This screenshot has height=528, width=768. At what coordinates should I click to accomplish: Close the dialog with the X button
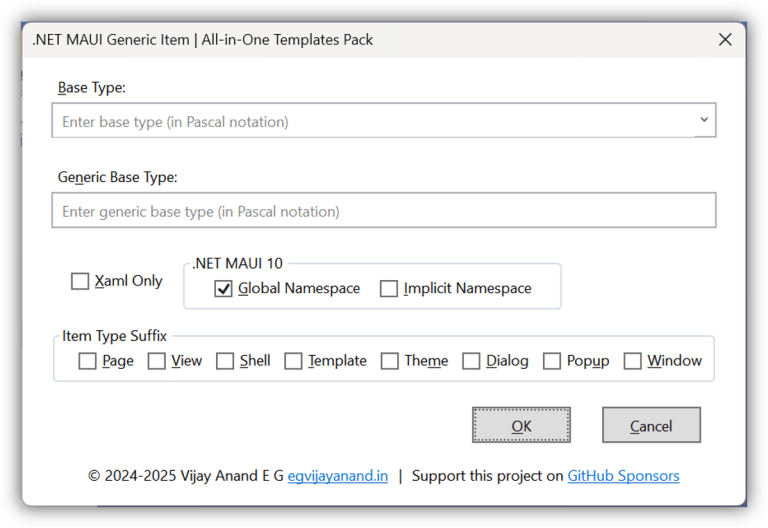(x=725, y=40)
